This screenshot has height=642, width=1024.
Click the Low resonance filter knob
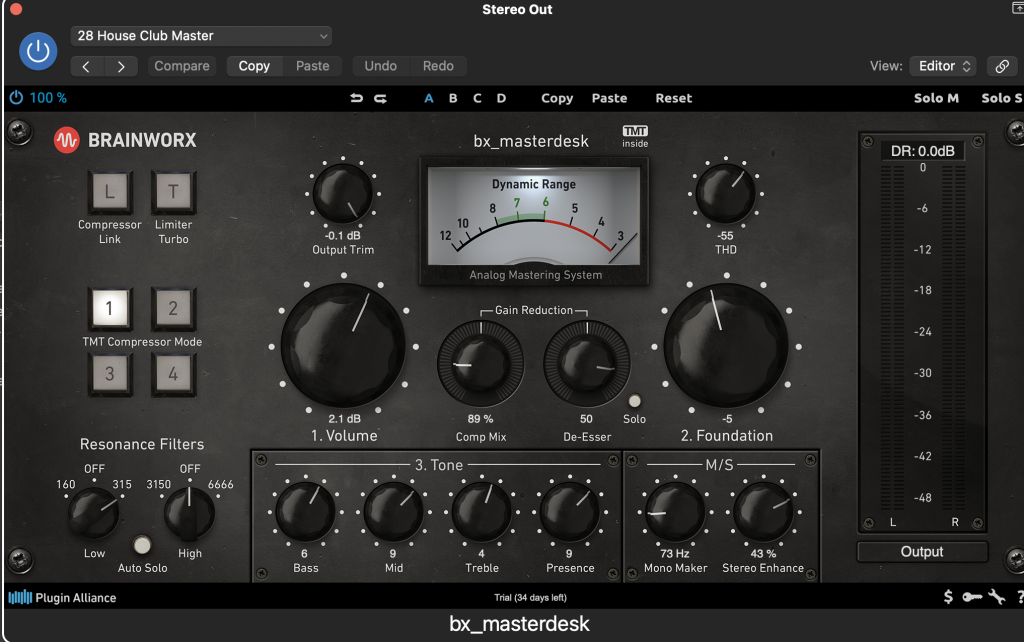coord(94,513)
